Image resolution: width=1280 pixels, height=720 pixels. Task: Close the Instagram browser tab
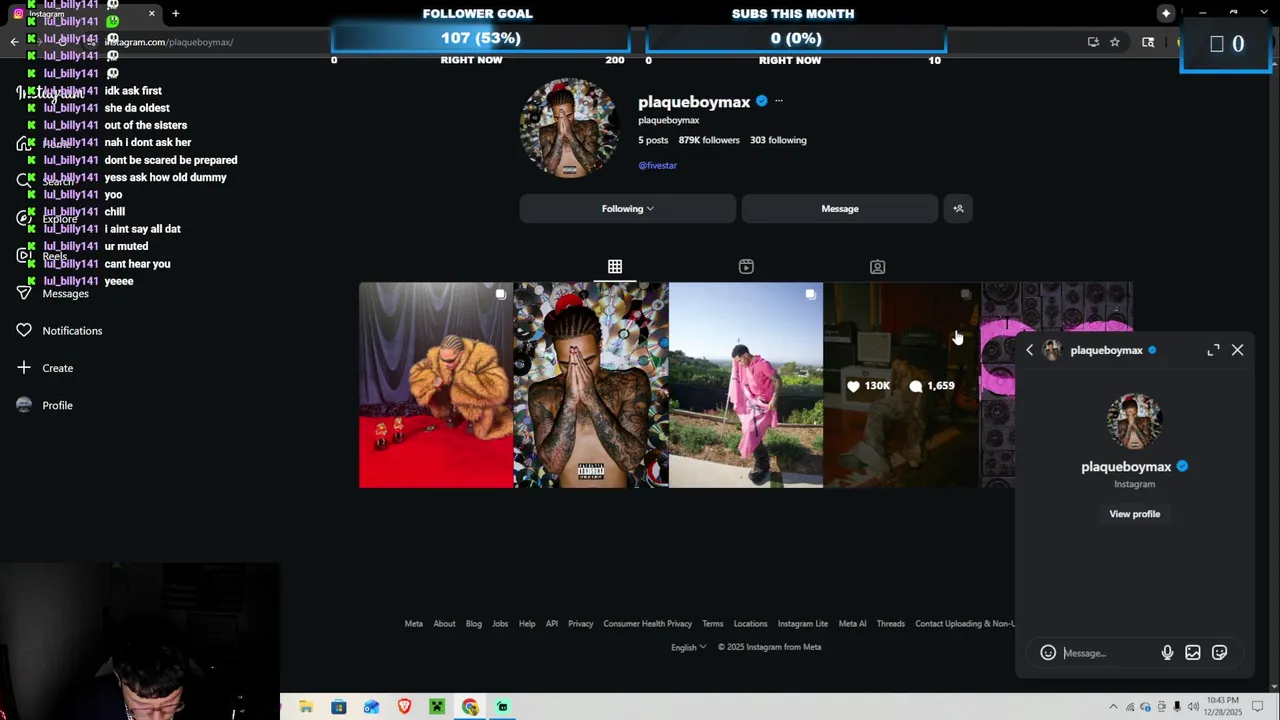click(x=152, y=13)
